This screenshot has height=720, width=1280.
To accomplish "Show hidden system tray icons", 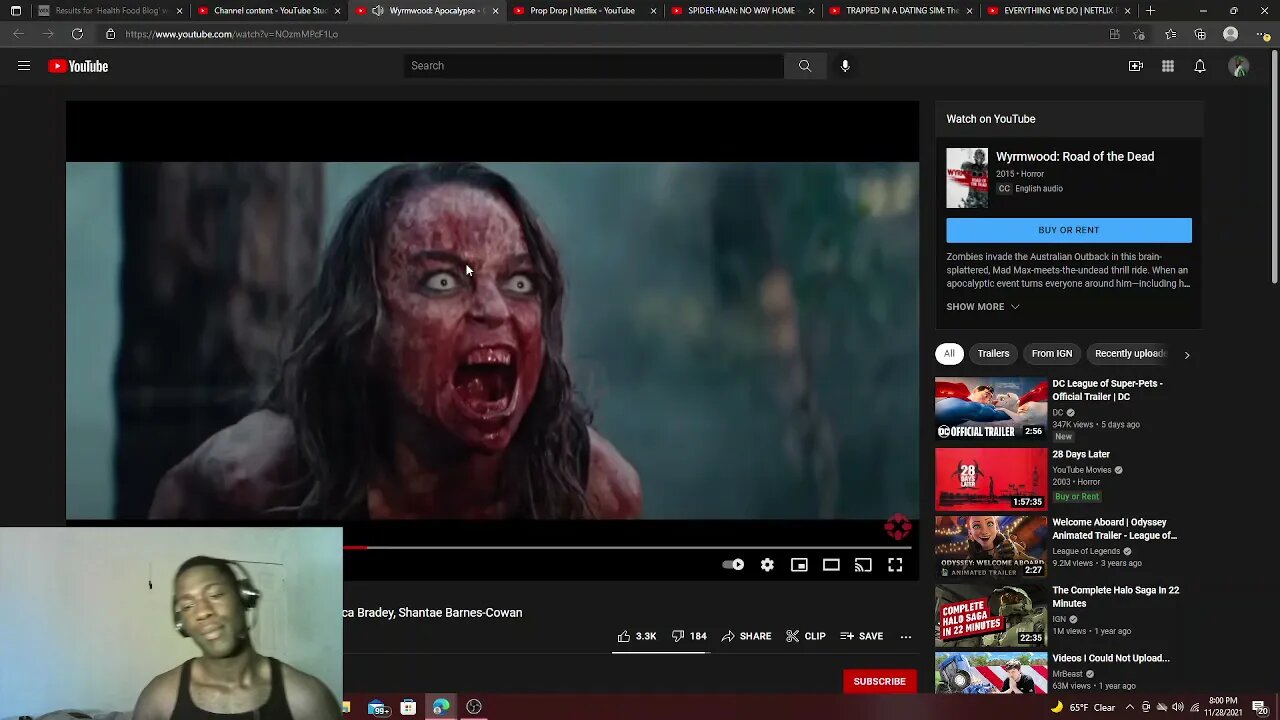I will [1131, 707].
